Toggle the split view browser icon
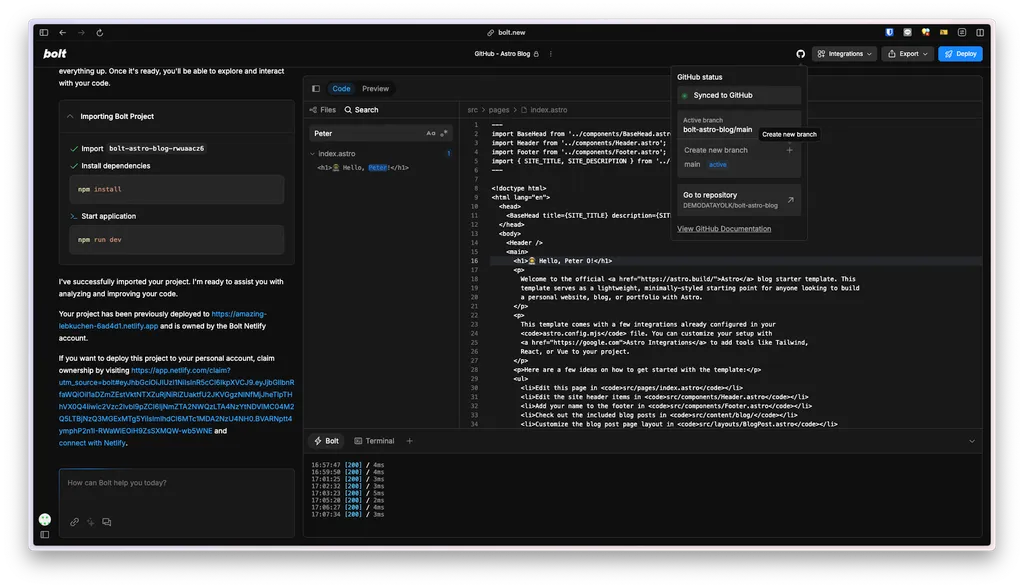This screenshot has width=1024, height=588. pyautogui.click(x=980, y=32)
